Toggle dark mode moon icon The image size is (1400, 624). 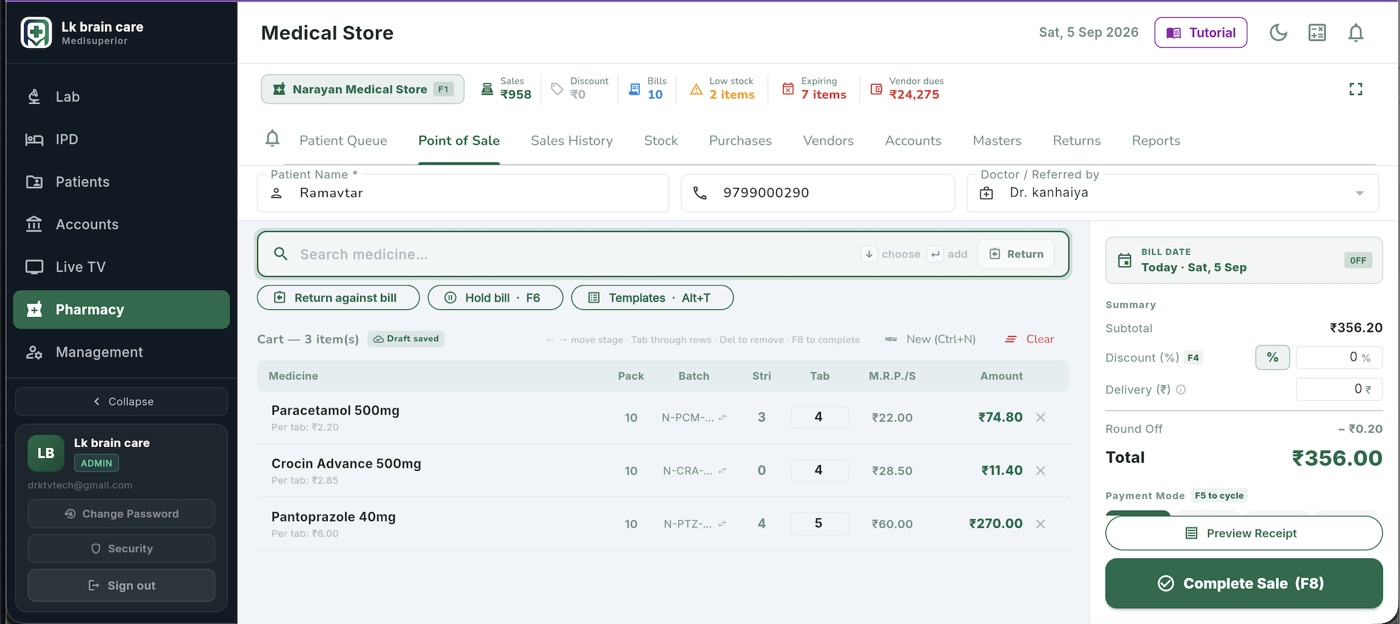(x=1278, y=32)
